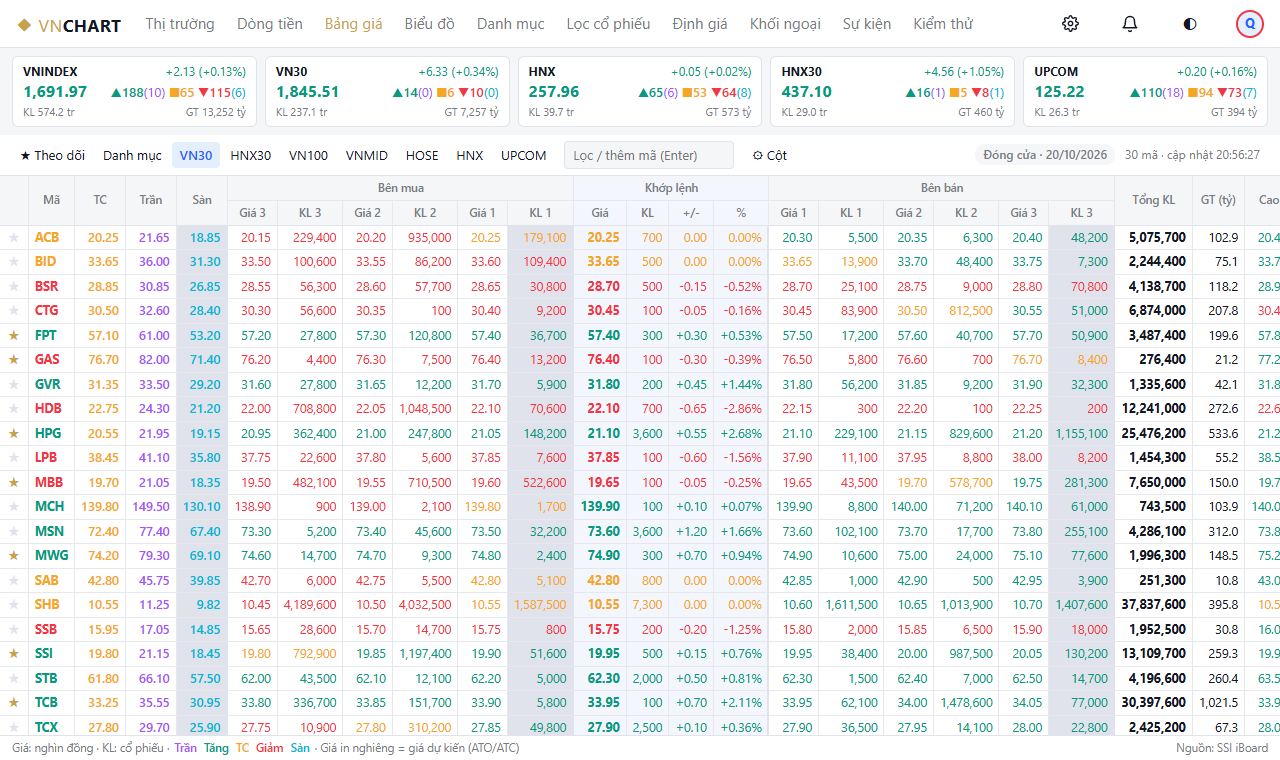Viewport: 1280px width, 760px height.
Task: Go to Lọc cổ phiếu page
Action: 608,24
